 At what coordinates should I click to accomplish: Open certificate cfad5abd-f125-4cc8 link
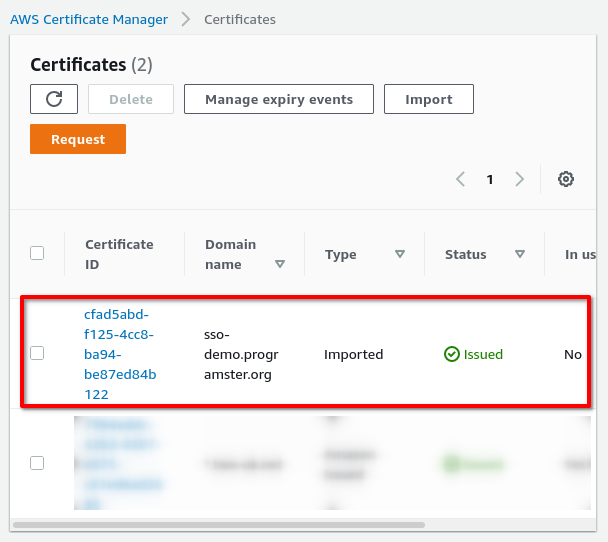coord(120,354)
